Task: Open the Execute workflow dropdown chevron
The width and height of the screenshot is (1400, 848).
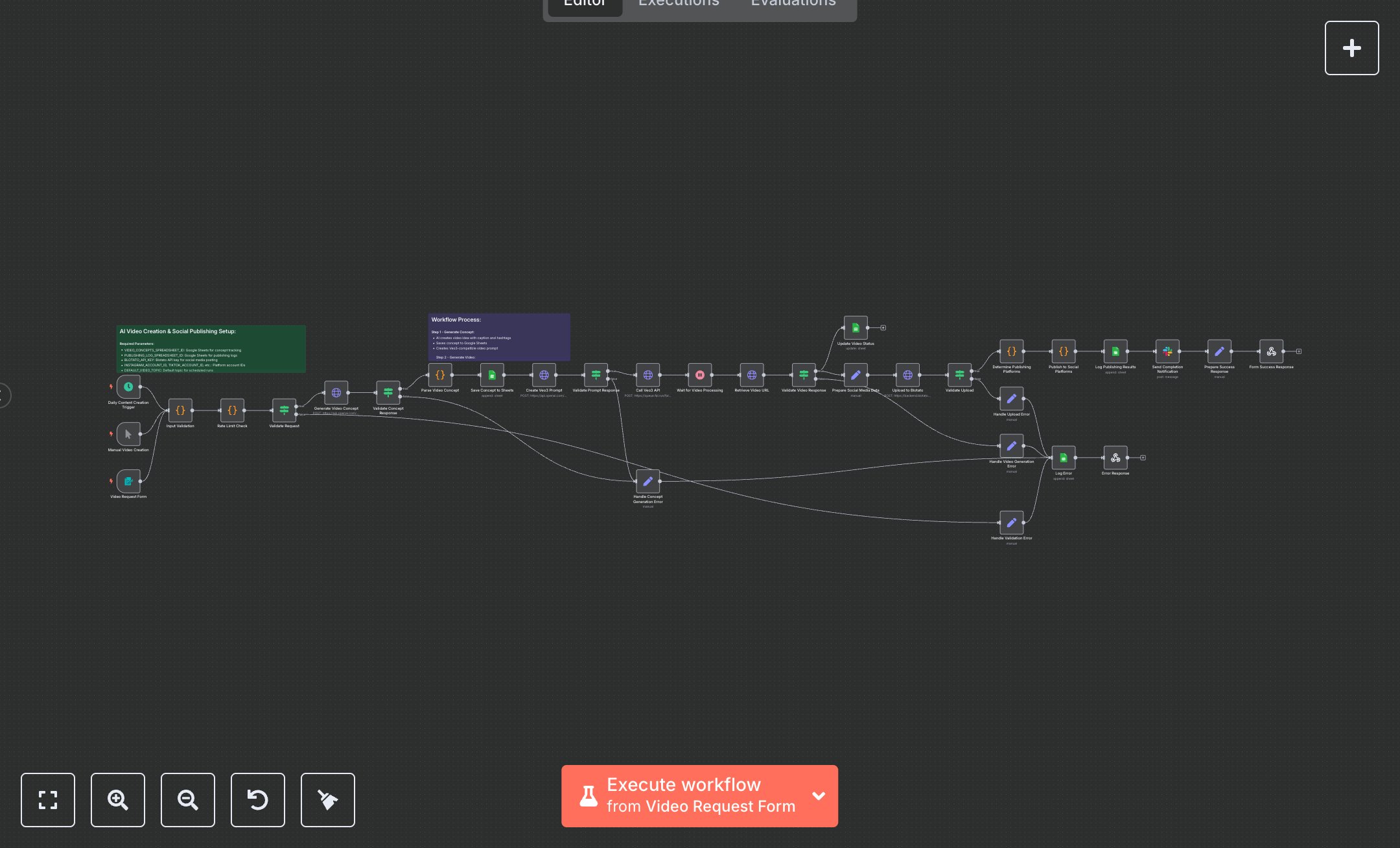Action: point(819,796)
